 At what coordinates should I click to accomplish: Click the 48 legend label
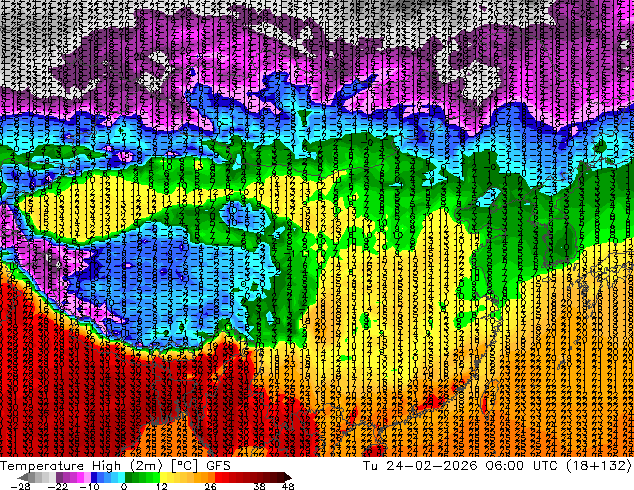288,486
